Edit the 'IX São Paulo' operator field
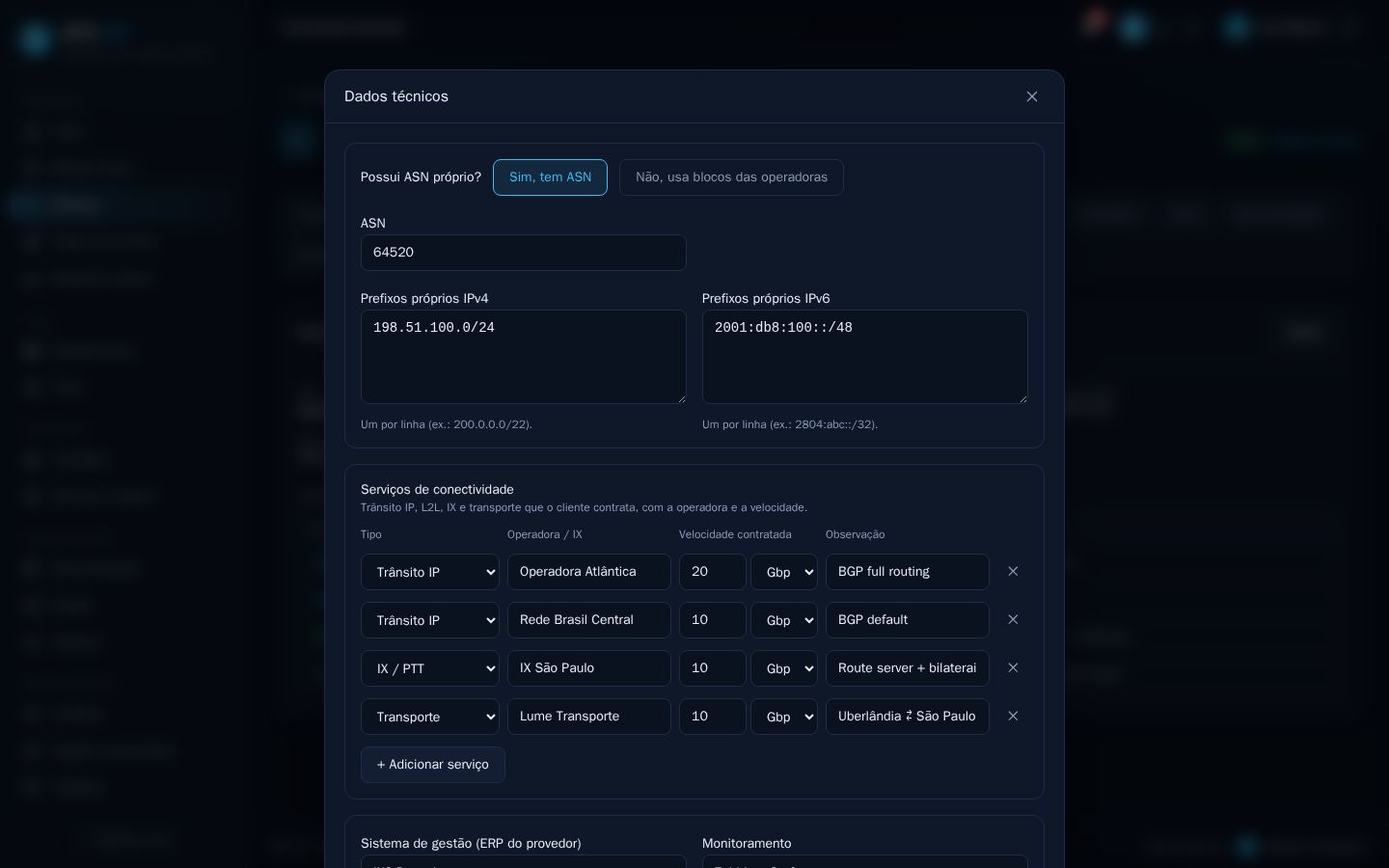Viewport: 1389px width, 868px height. tap(589, 668)
